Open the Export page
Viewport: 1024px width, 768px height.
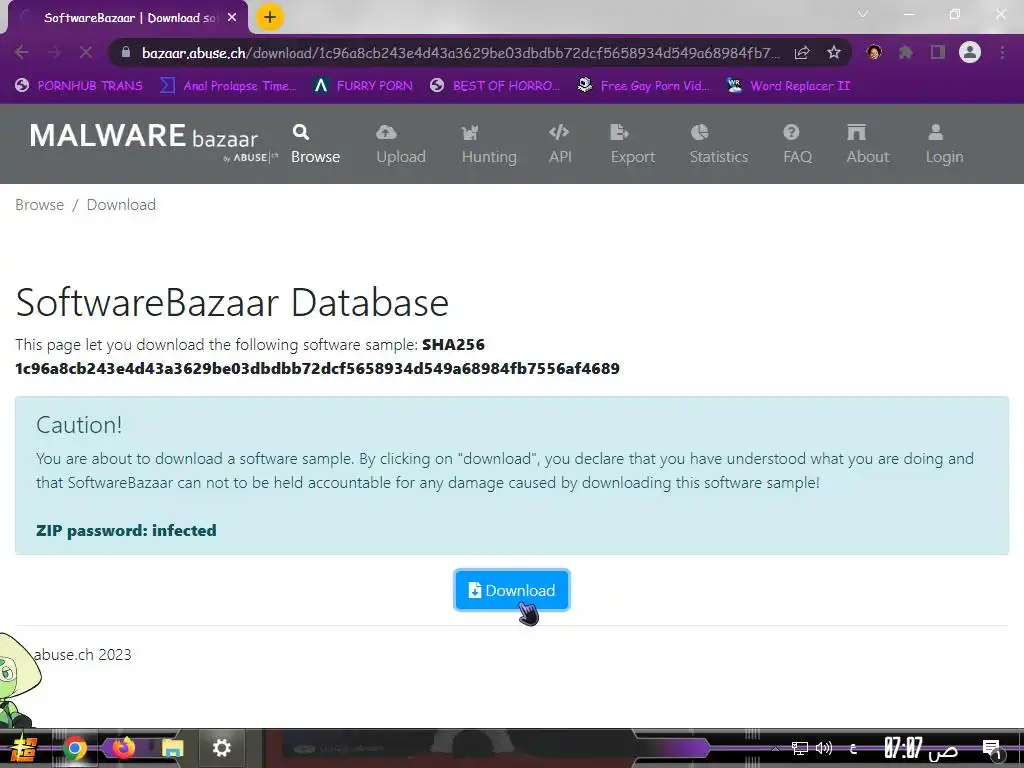632,144
